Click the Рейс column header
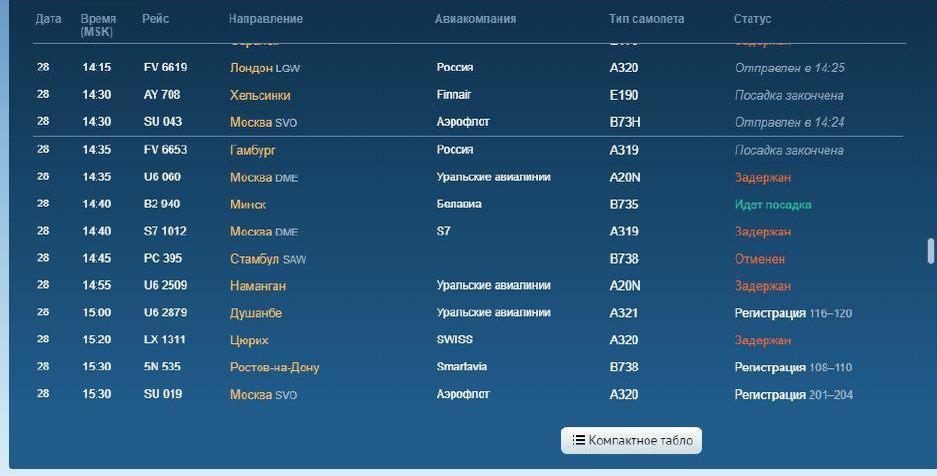This screenshot has height=476, width=937. pyautogui.click(x=155, y=19)
